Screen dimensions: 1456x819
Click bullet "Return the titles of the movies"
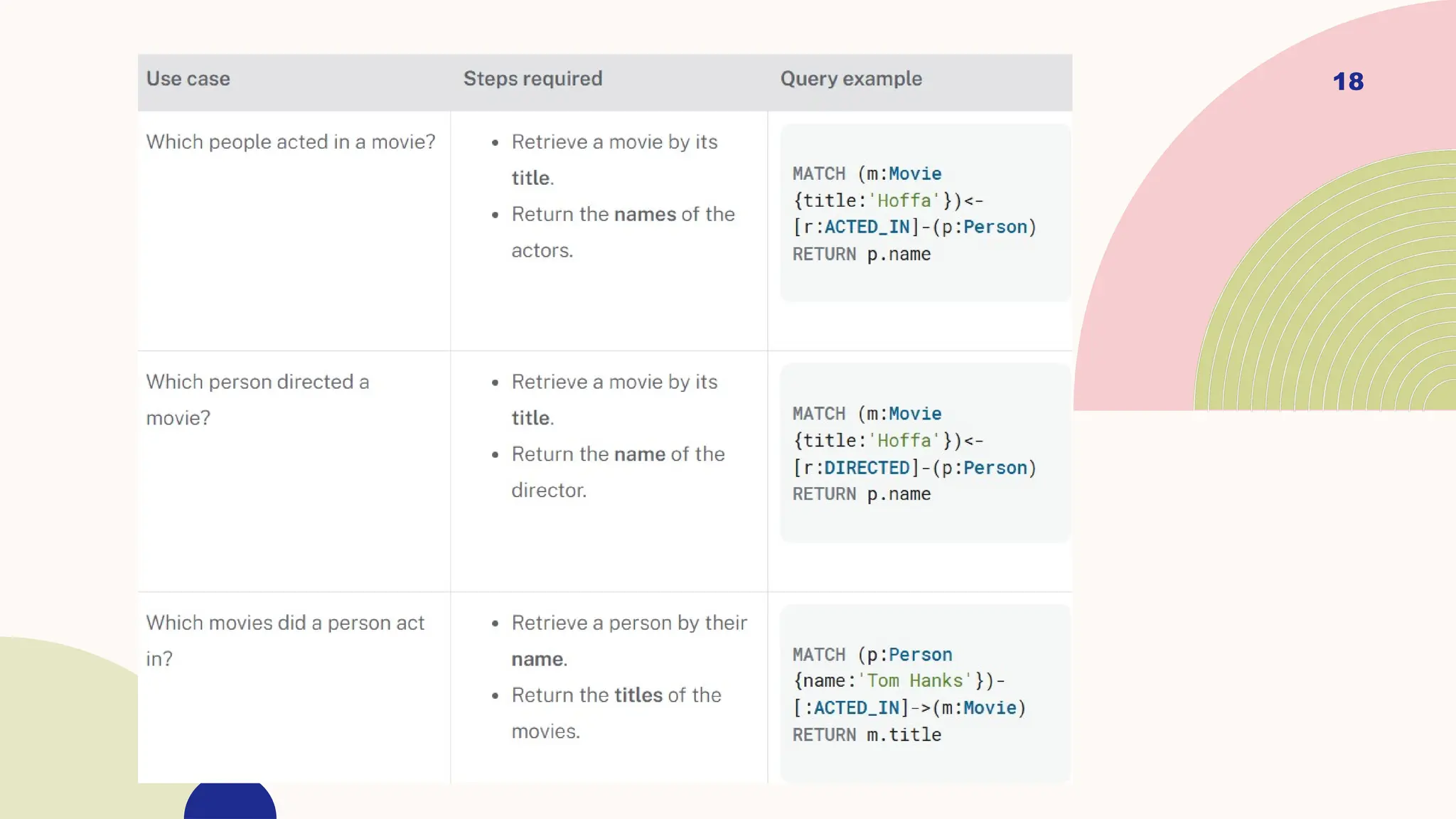click(616, 712)
